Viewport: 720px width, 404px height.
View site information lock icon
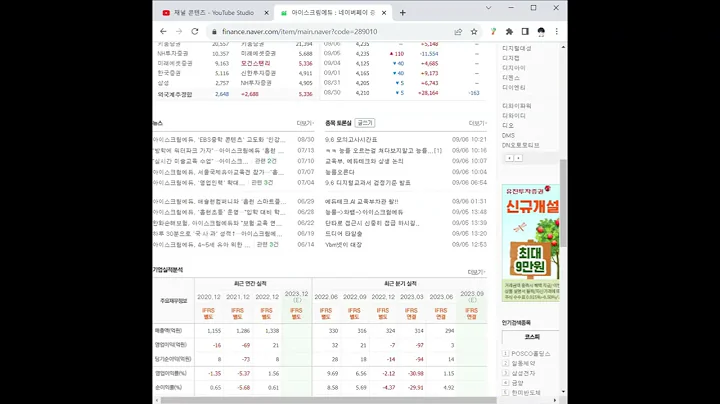tap(214, 32)
